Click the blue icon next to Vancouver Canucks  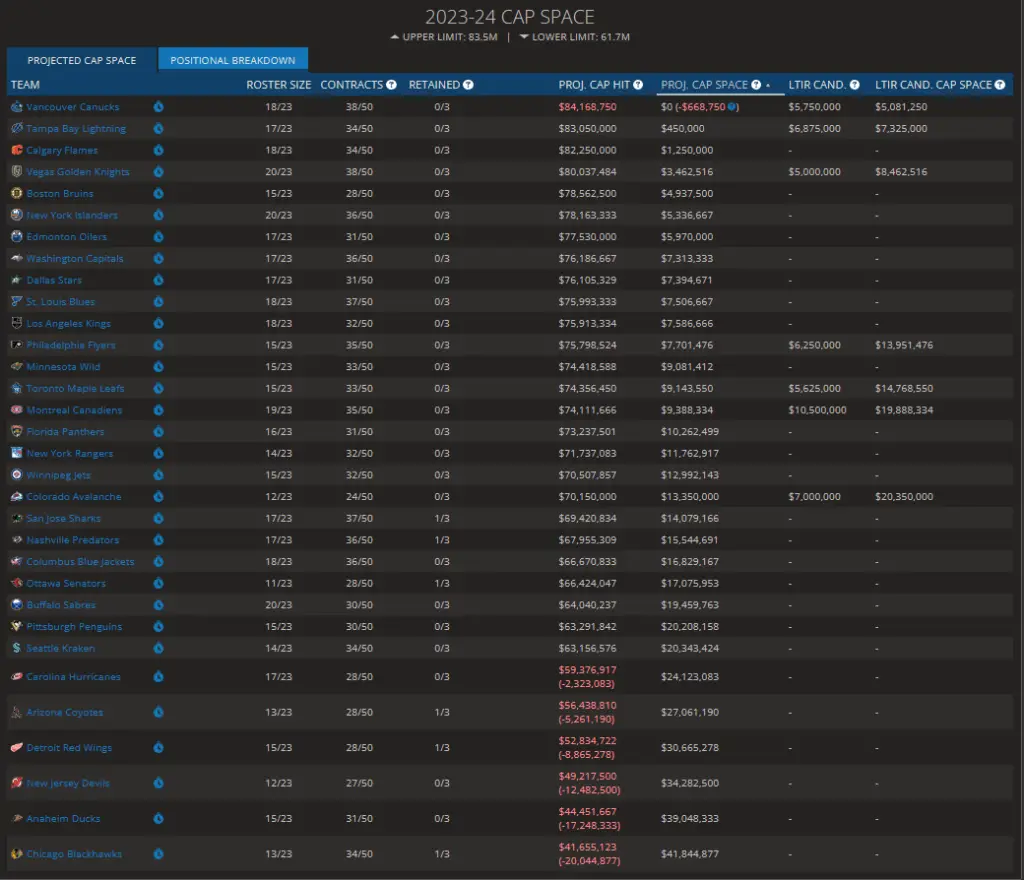[158, 106]
